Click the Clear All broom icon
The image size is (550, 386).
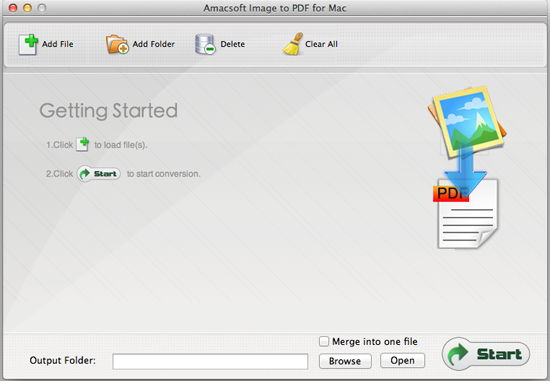(293, 44)
